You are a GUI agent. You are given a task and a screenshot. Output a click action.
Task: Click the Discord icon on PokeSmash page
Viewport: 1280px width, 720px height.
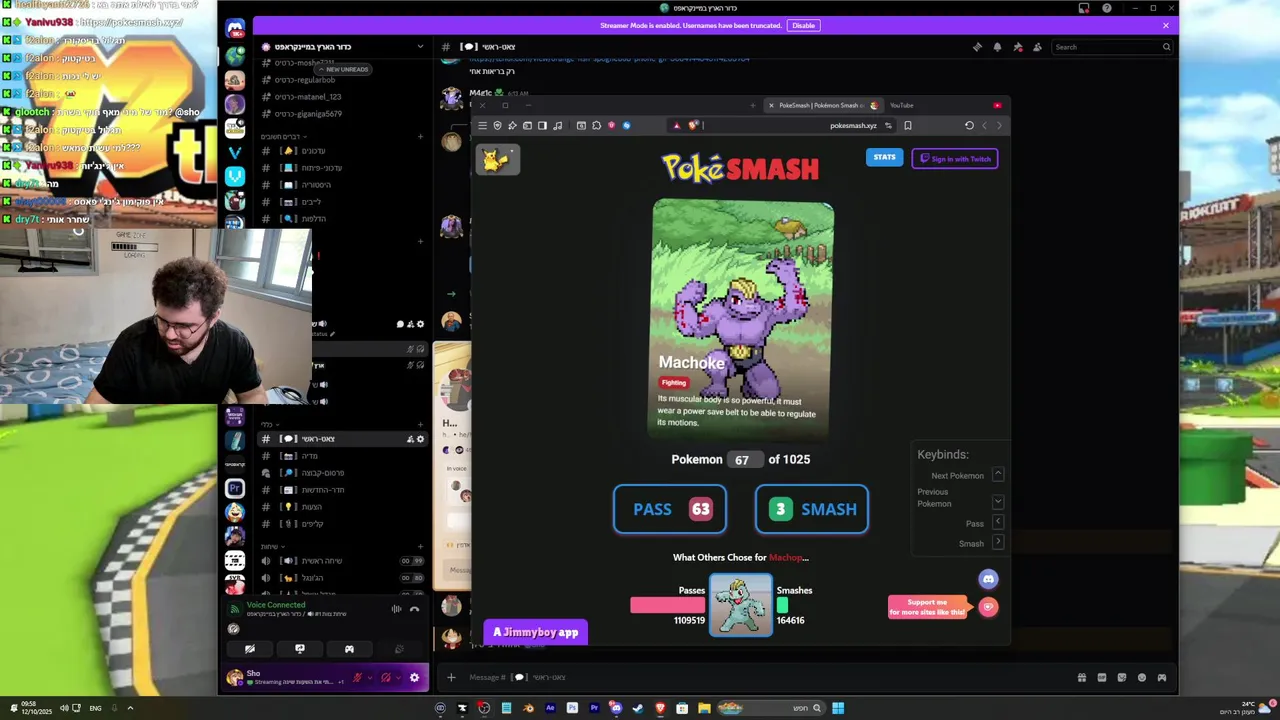(988, 579)
